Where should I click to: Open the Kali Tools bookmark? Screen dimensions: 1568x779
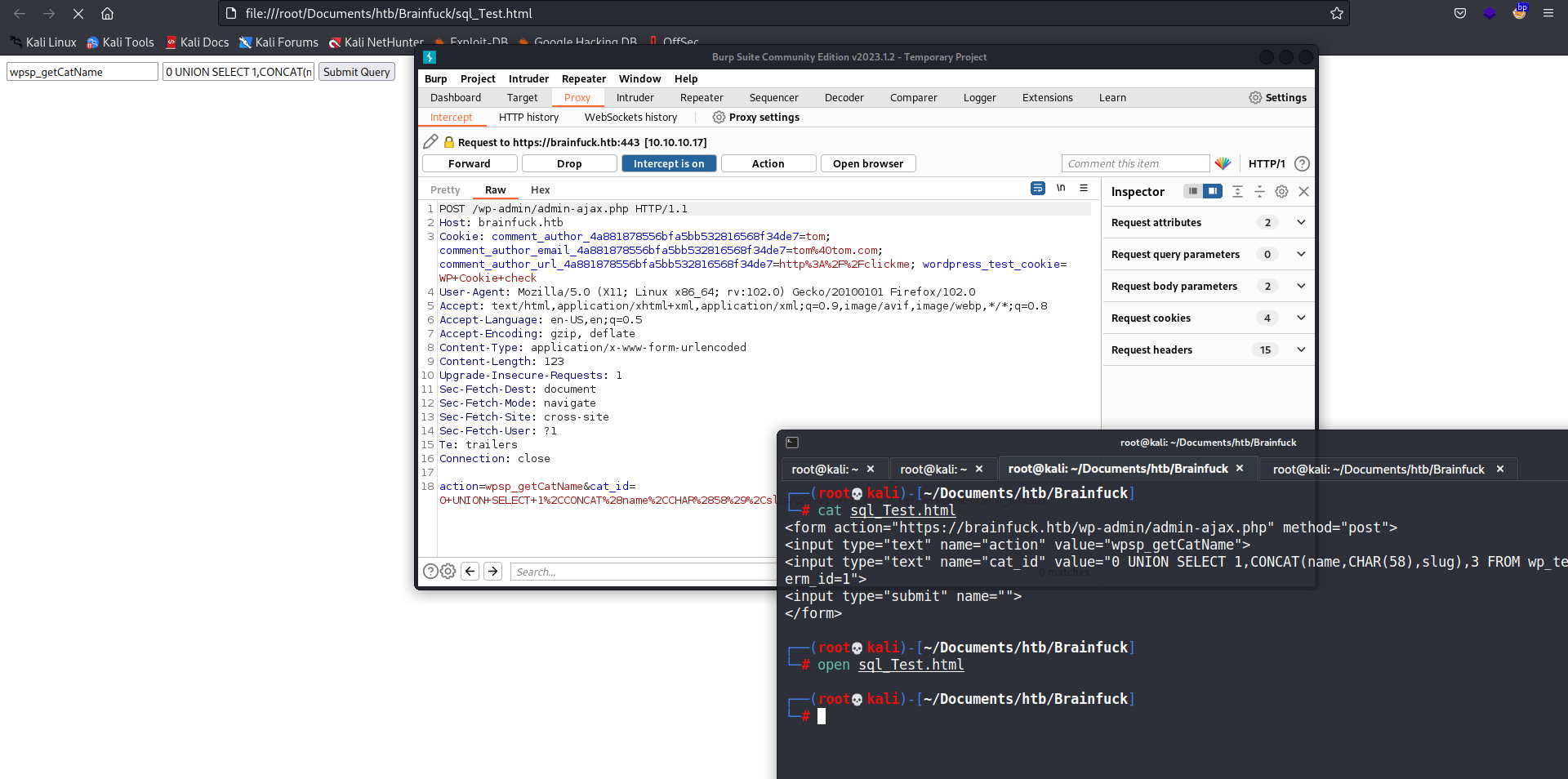coord(120,42)
